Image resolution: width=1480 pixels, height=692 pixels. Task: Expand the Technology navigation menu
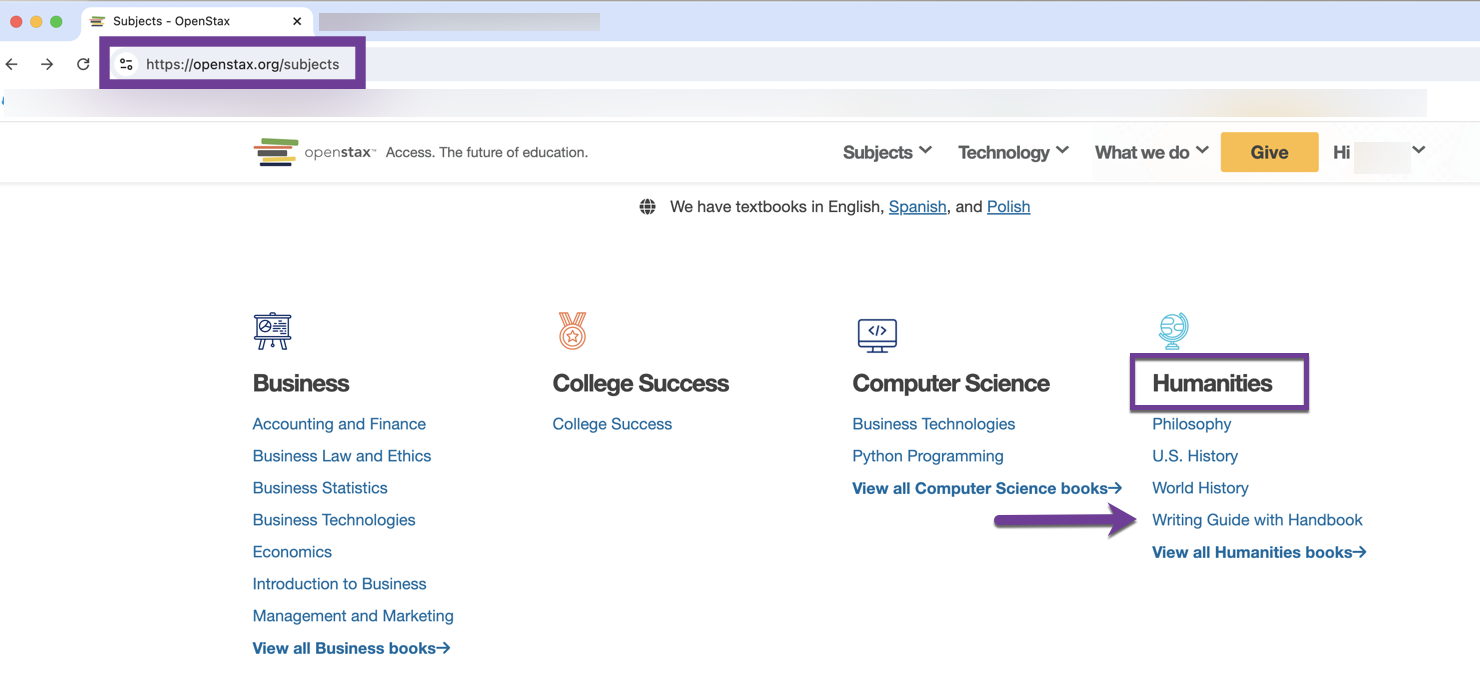coord(1013,152)
